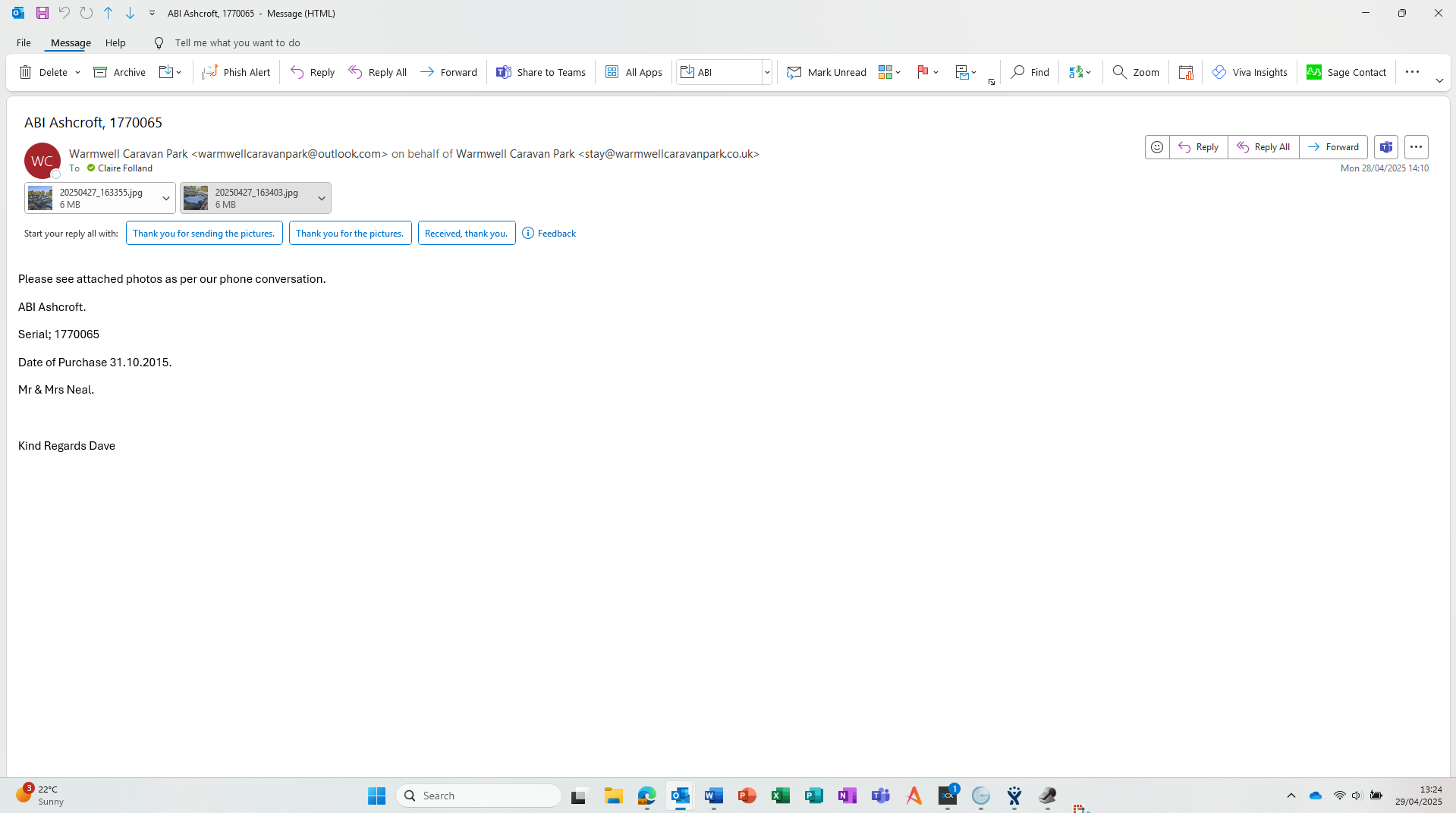Toggle Mark Unread for this message

(826, 72)
